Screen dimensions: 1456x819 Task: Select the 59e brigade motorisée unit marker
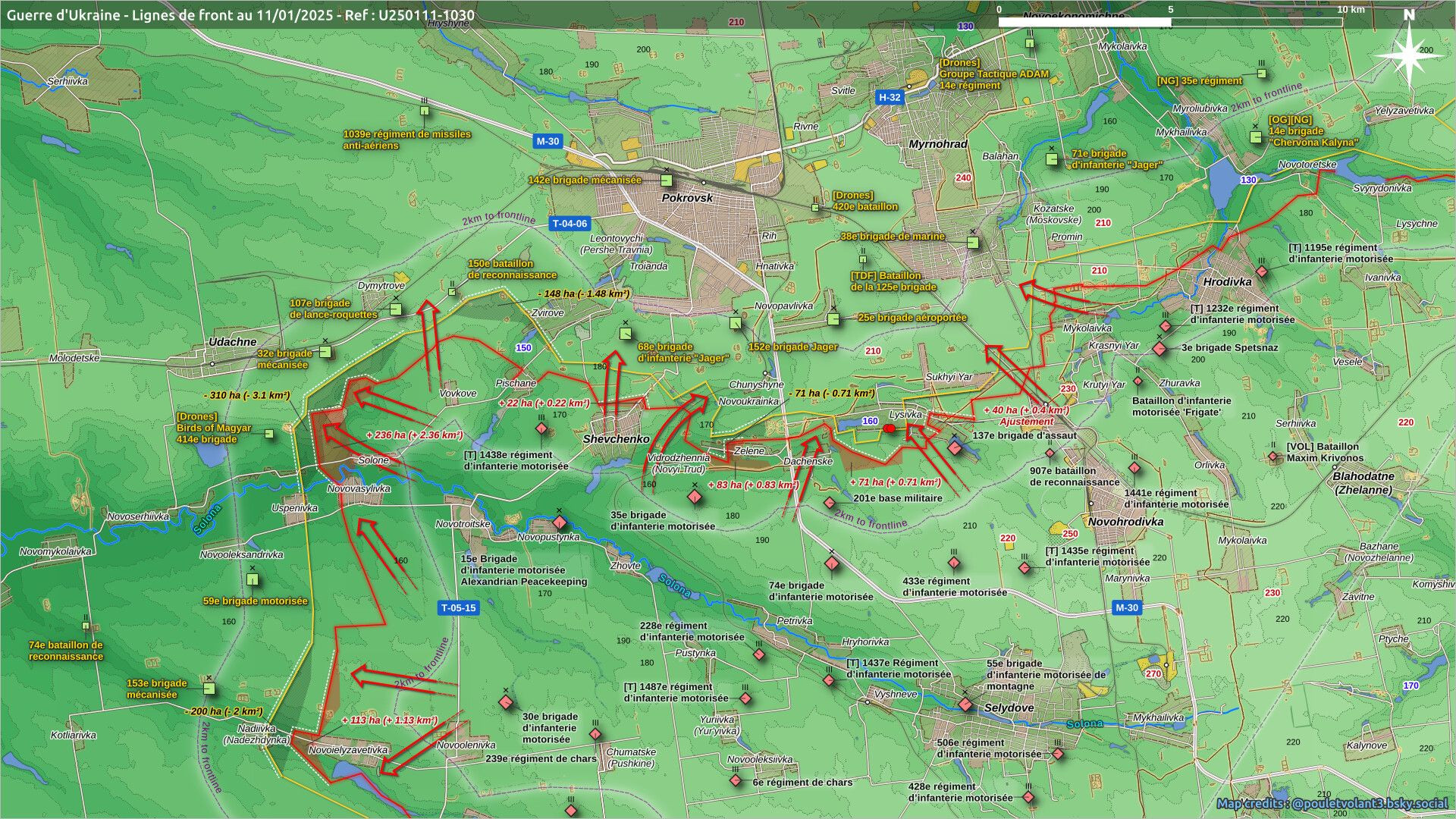point(253,580)
